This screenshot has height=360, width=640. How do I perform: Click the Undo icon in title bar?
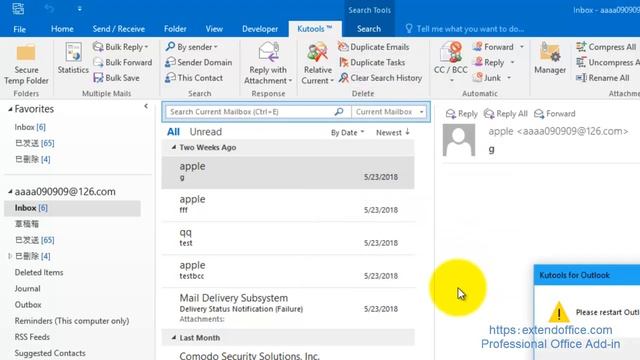49,9
